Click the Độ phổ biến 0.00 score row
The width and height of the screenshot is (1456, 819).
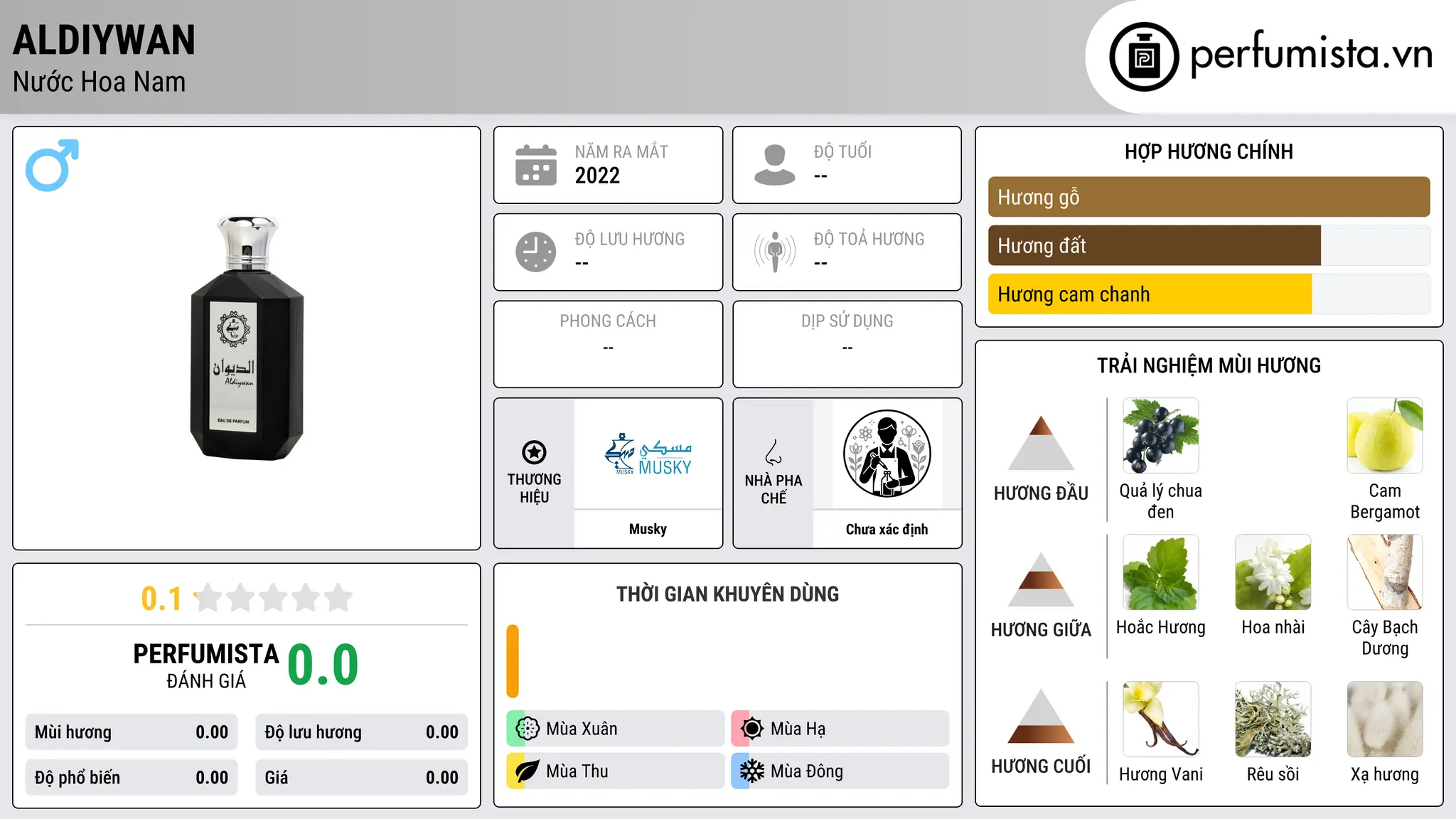pyautogui.click(x=132, y=778)
